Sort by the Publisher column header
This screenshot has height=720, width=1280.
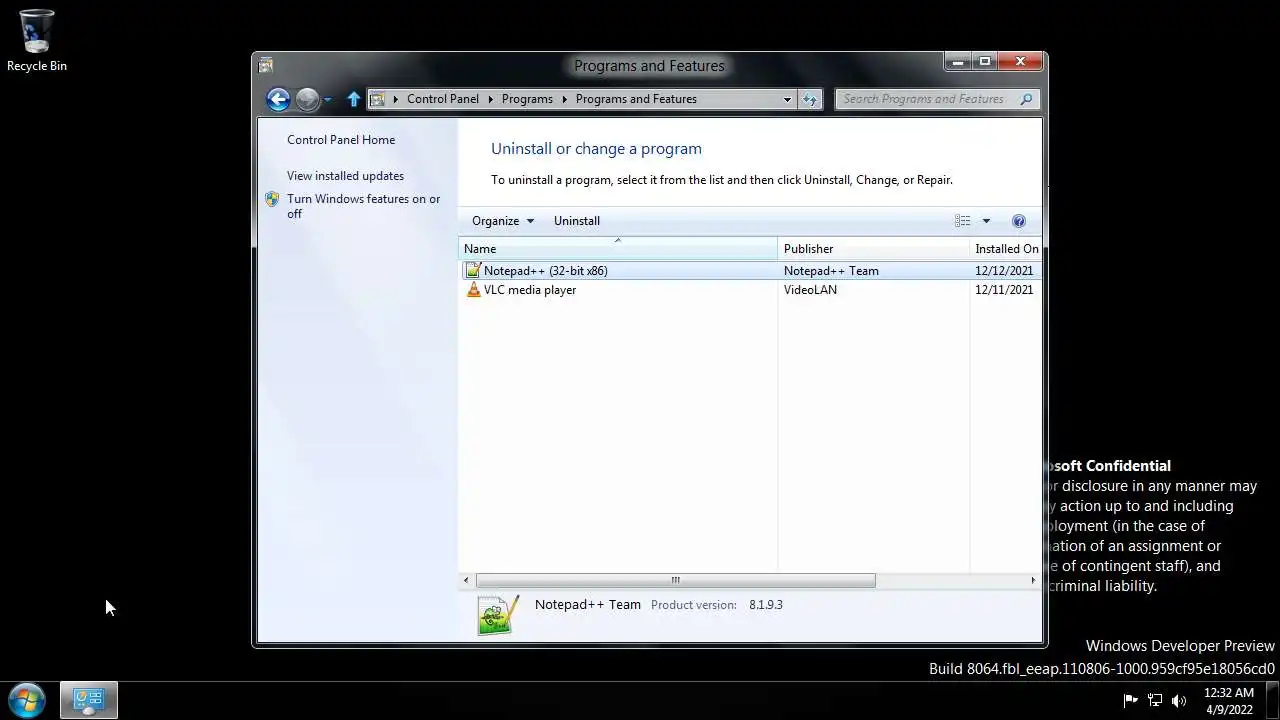pos(873,249)
